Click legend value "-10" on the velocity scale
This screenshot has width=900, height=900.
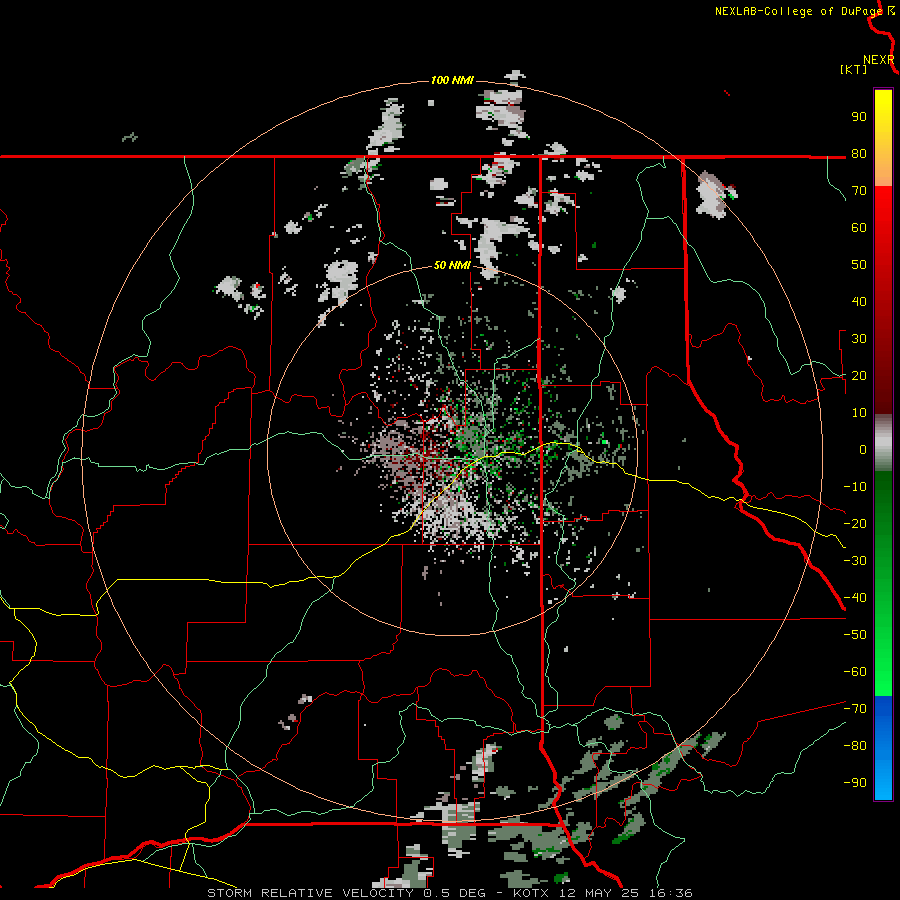click(855, 487)
